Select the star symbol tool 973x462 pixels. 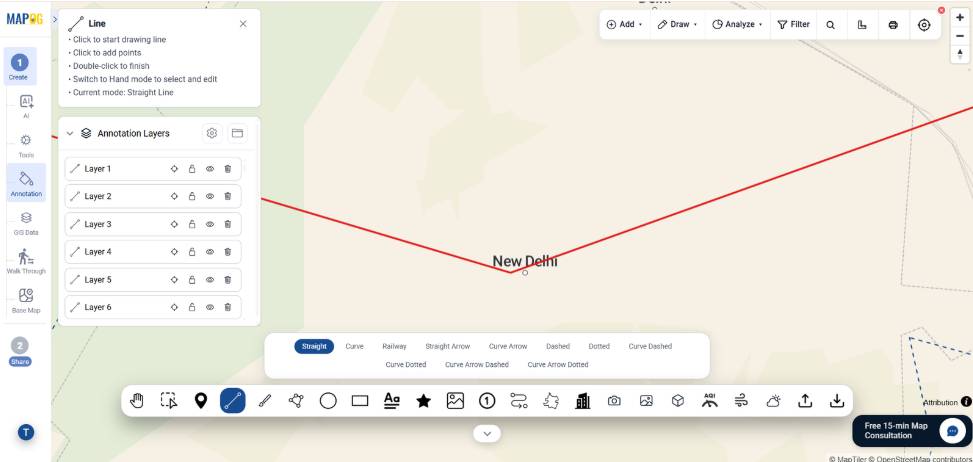(x=424, y=401)
